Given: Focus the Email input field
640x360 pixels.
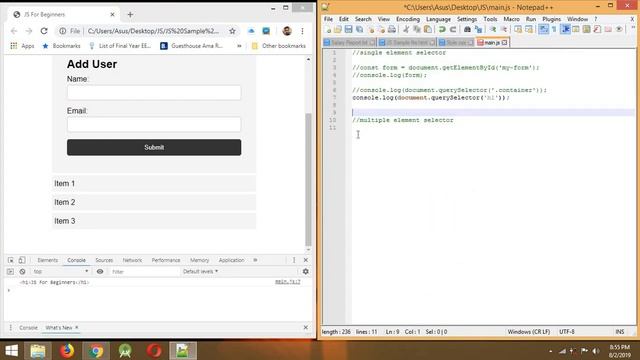Looking at the screenshot, I should (x=154, y=124).
